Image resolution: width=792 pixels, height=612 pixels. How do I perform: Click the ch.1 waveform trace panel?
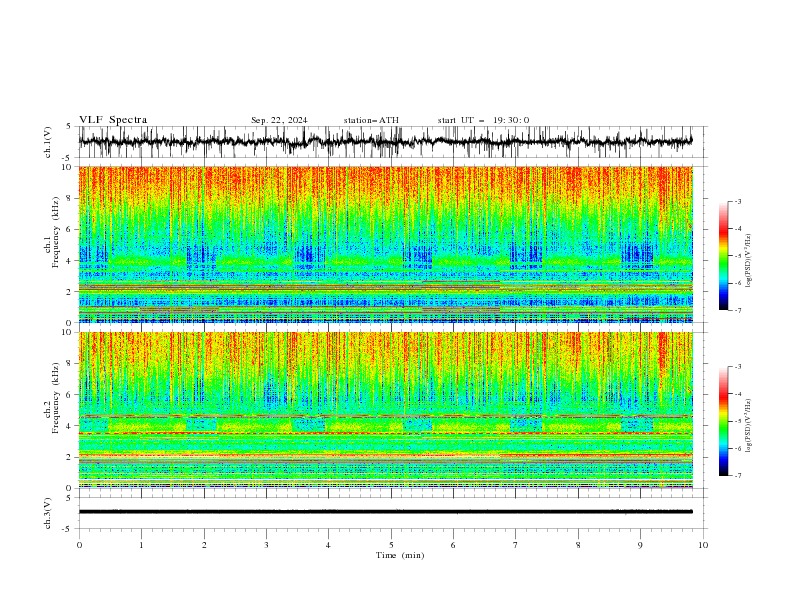(391, 142)
